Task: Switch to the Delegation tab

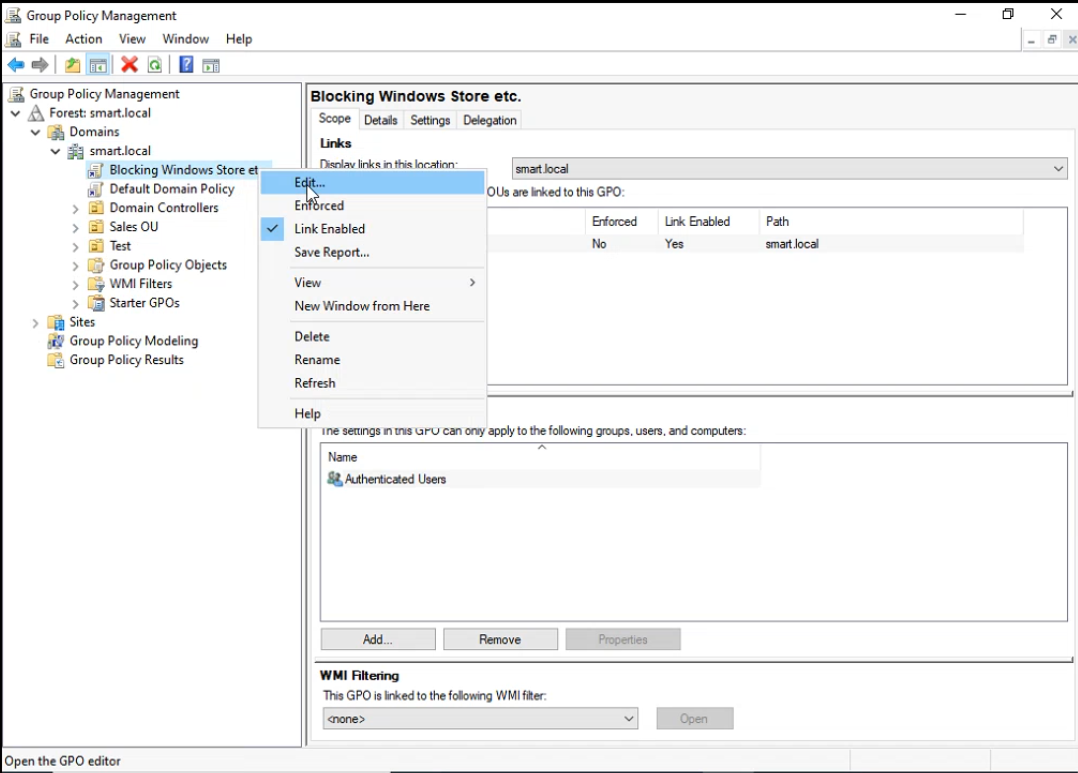Action: [x=490, y=120]
